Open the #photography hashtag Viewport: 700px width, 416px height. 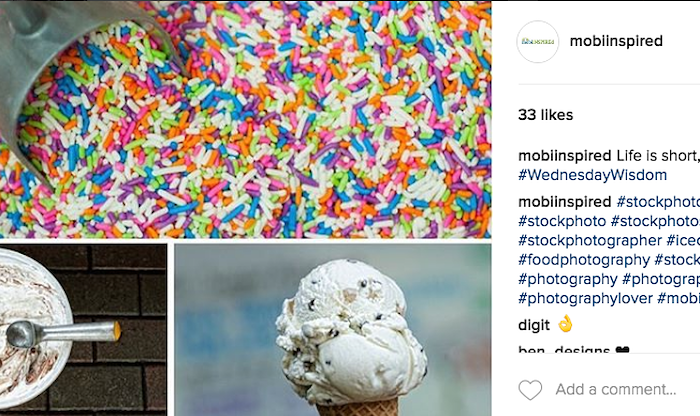pos(568,279)
